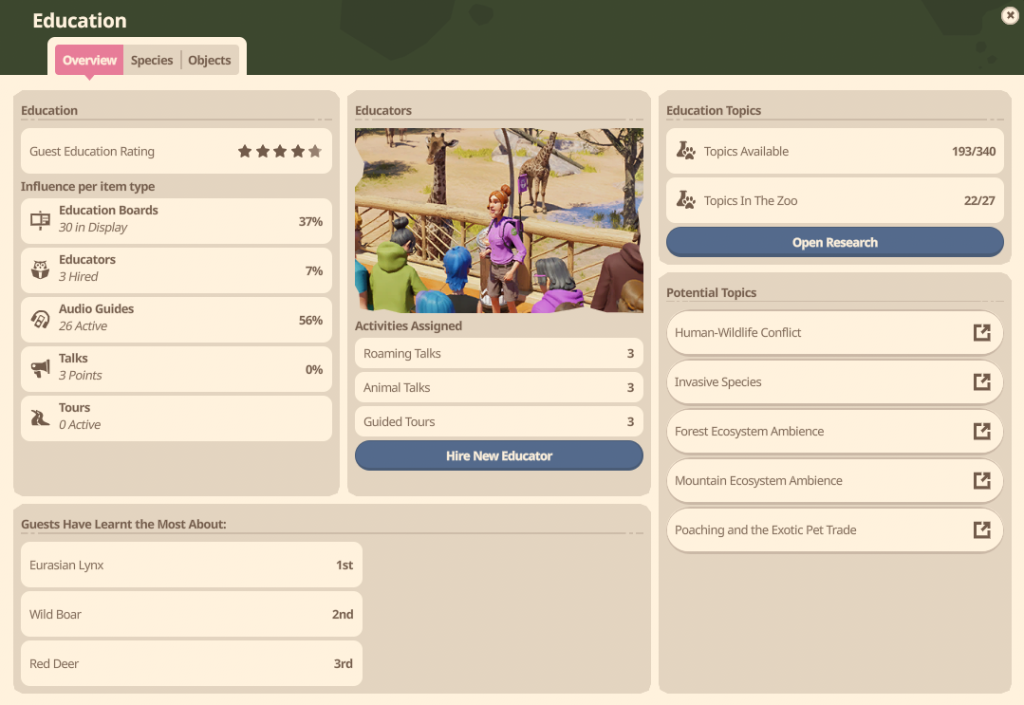Image resolution: width=1024 pixels, height=705 pixels.
Task: Open Mountain Ecosystem Ambience link icon
Action: point(982,480)
